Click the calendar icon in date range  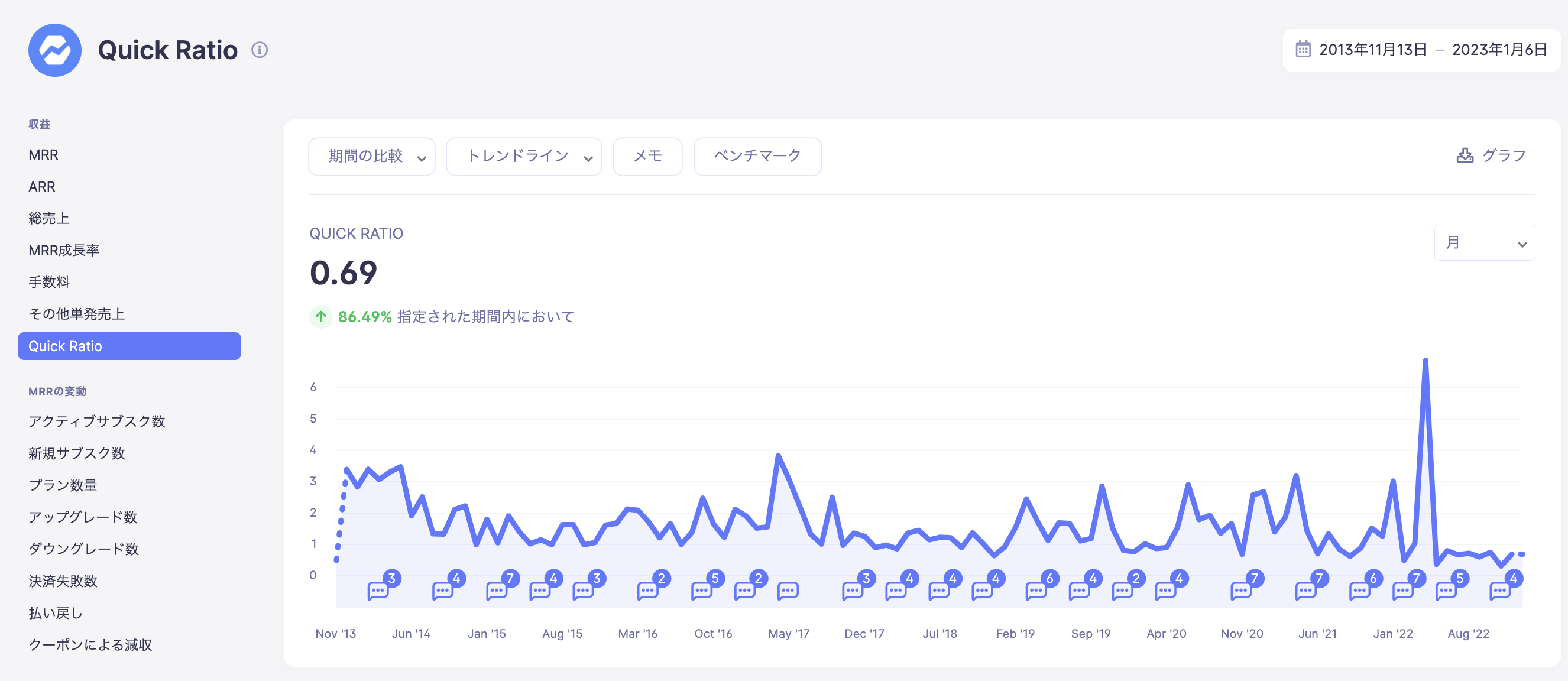click(x=1303, y=49)
